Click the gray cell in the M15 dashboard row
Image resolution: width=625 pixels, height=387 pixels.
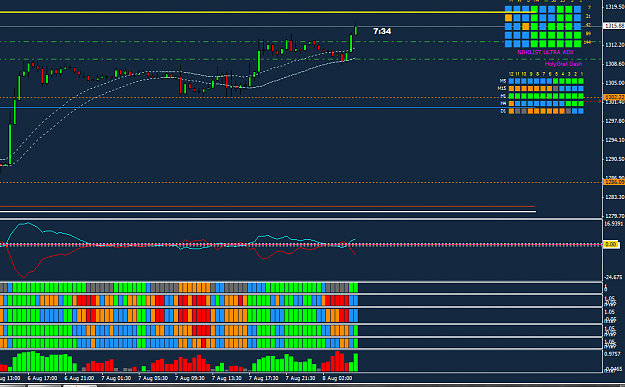556,88
